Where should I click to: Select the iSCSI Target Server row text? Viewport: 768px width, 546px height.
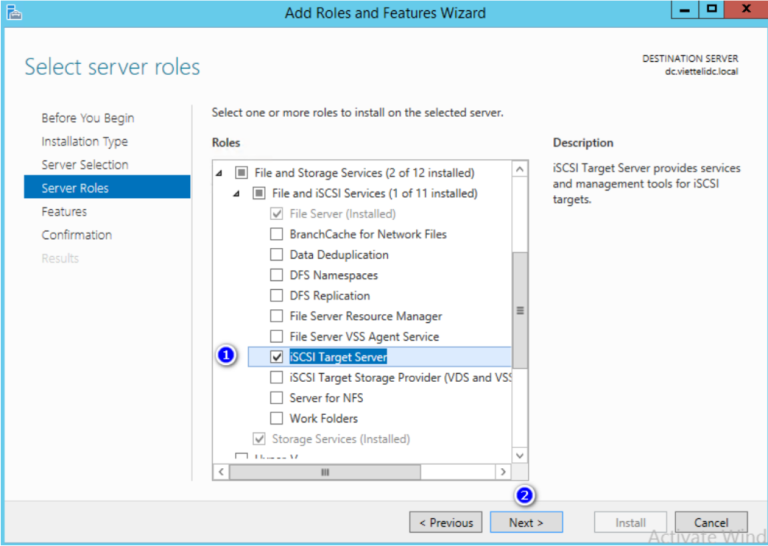(x=338, y=357)
